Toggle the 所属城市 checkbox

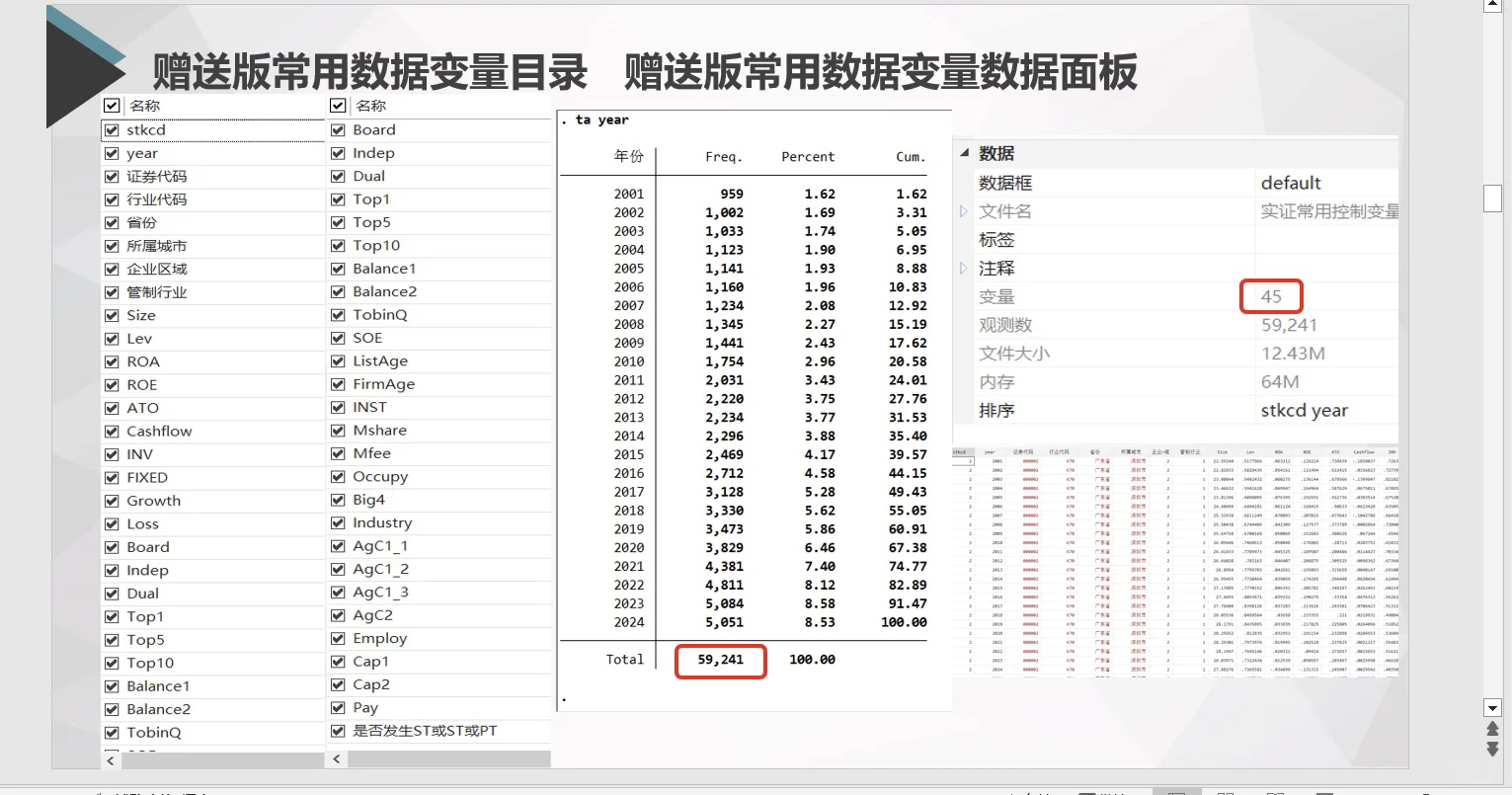[x=112, y=246]
